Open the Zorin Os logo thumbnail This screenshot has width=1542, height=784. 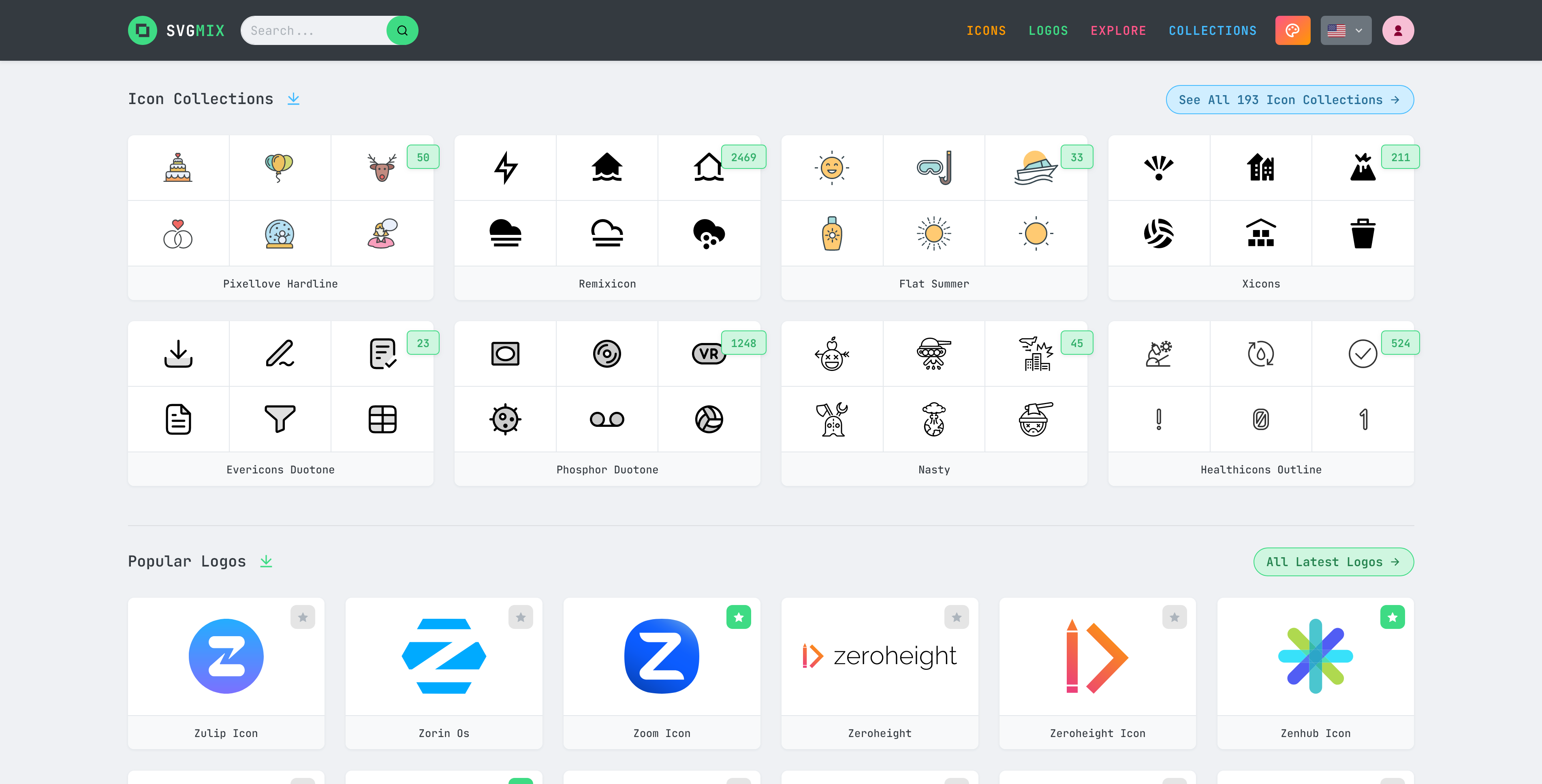click(444, 656)
